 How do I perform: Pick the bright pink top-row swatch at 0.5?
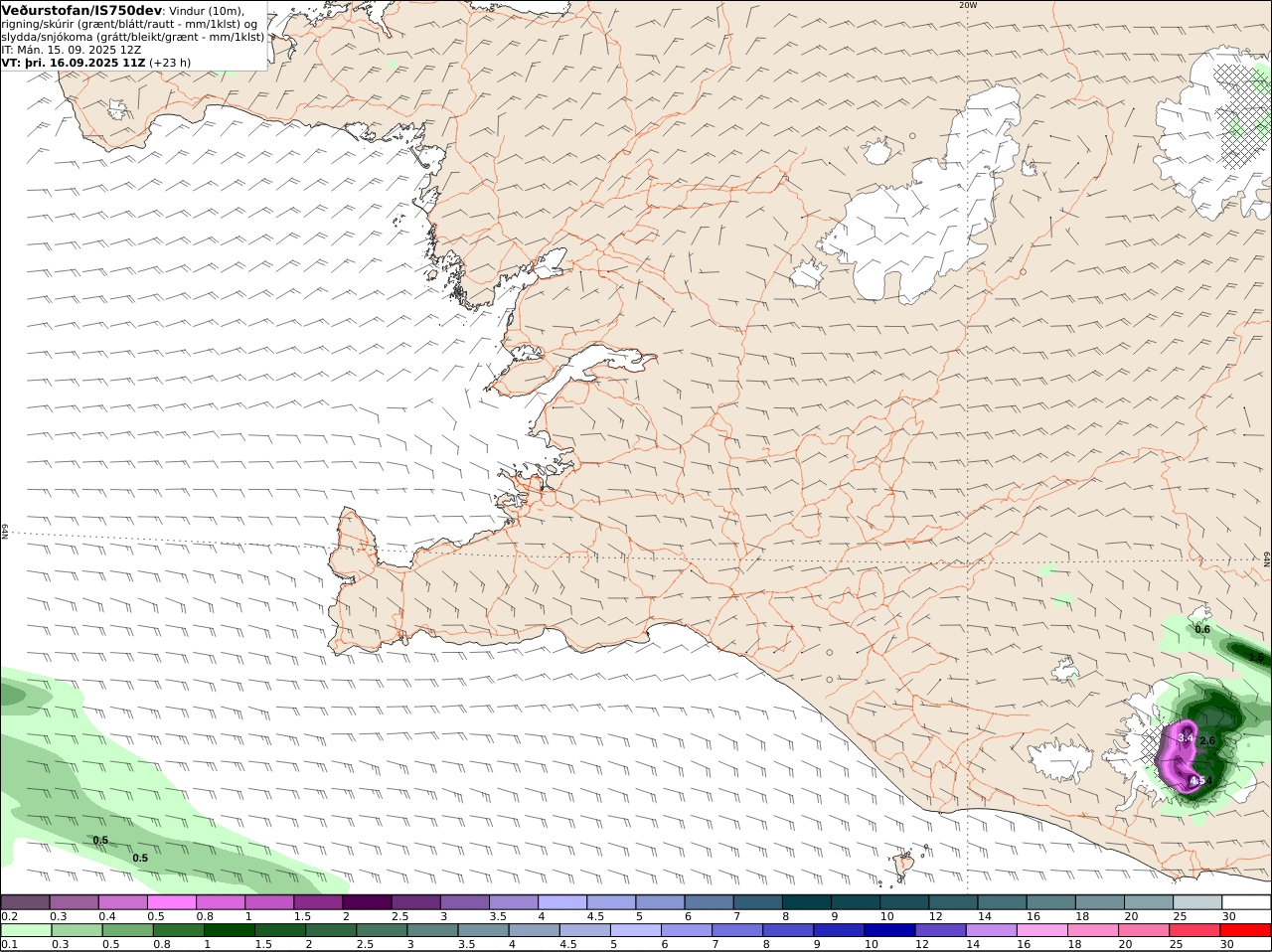pyautogui.click(x=171, y=901)
